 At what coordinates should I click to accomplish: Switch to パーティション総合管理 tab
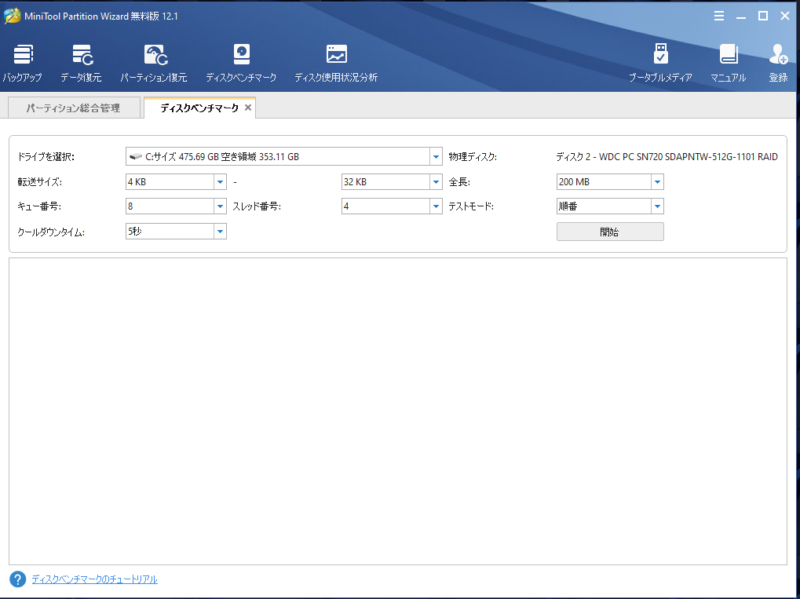pos(74,108)
